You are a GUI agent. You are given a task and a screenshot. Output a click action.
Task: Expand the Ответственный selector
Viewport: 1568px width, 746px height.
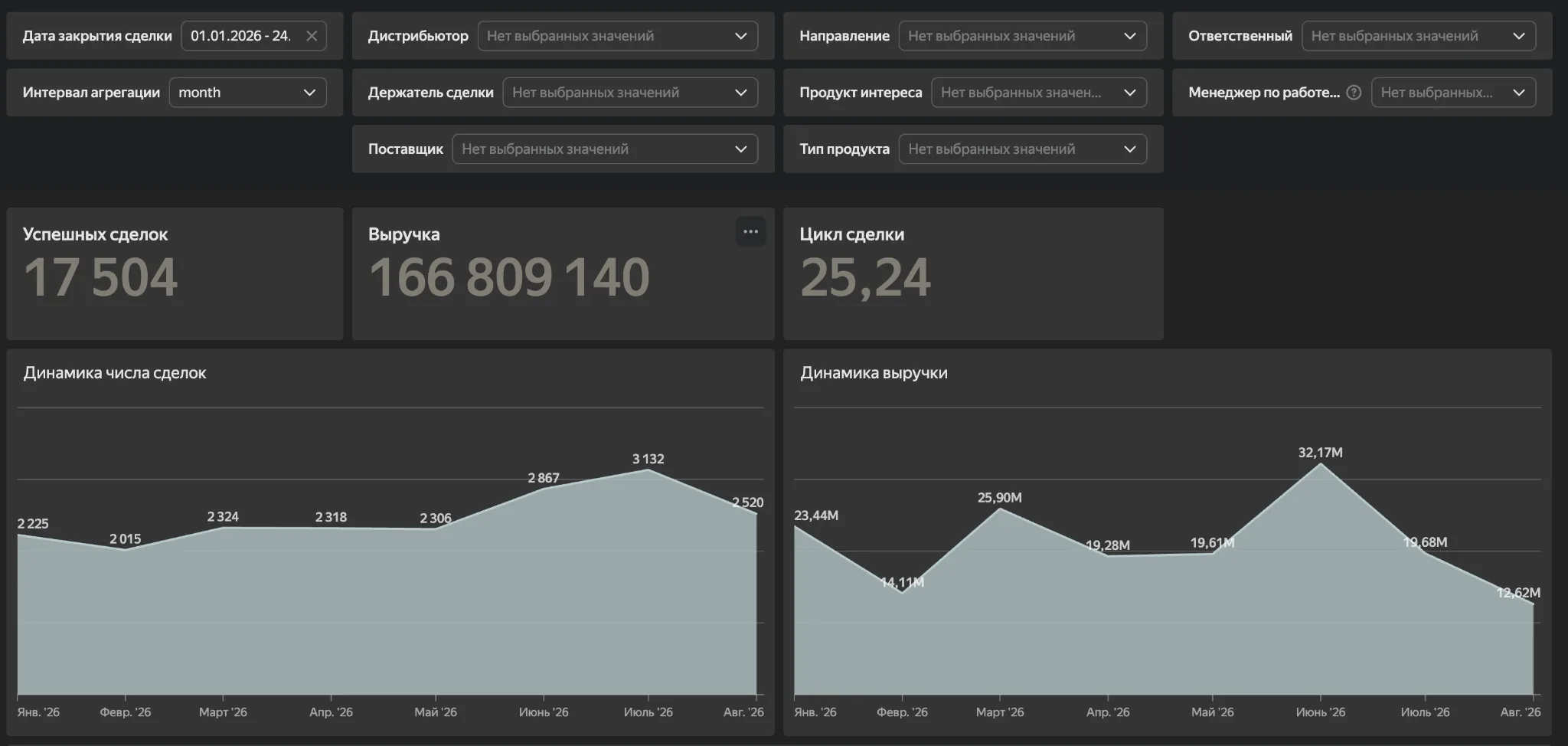(1419, 36)
